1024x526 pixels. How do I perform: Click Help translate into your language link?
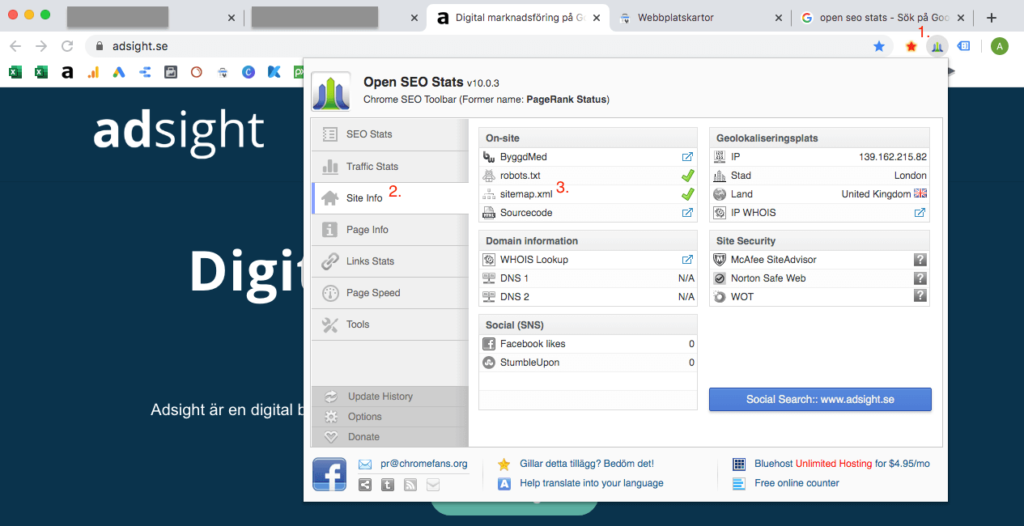pyautogui.click(x=591, y=484)
